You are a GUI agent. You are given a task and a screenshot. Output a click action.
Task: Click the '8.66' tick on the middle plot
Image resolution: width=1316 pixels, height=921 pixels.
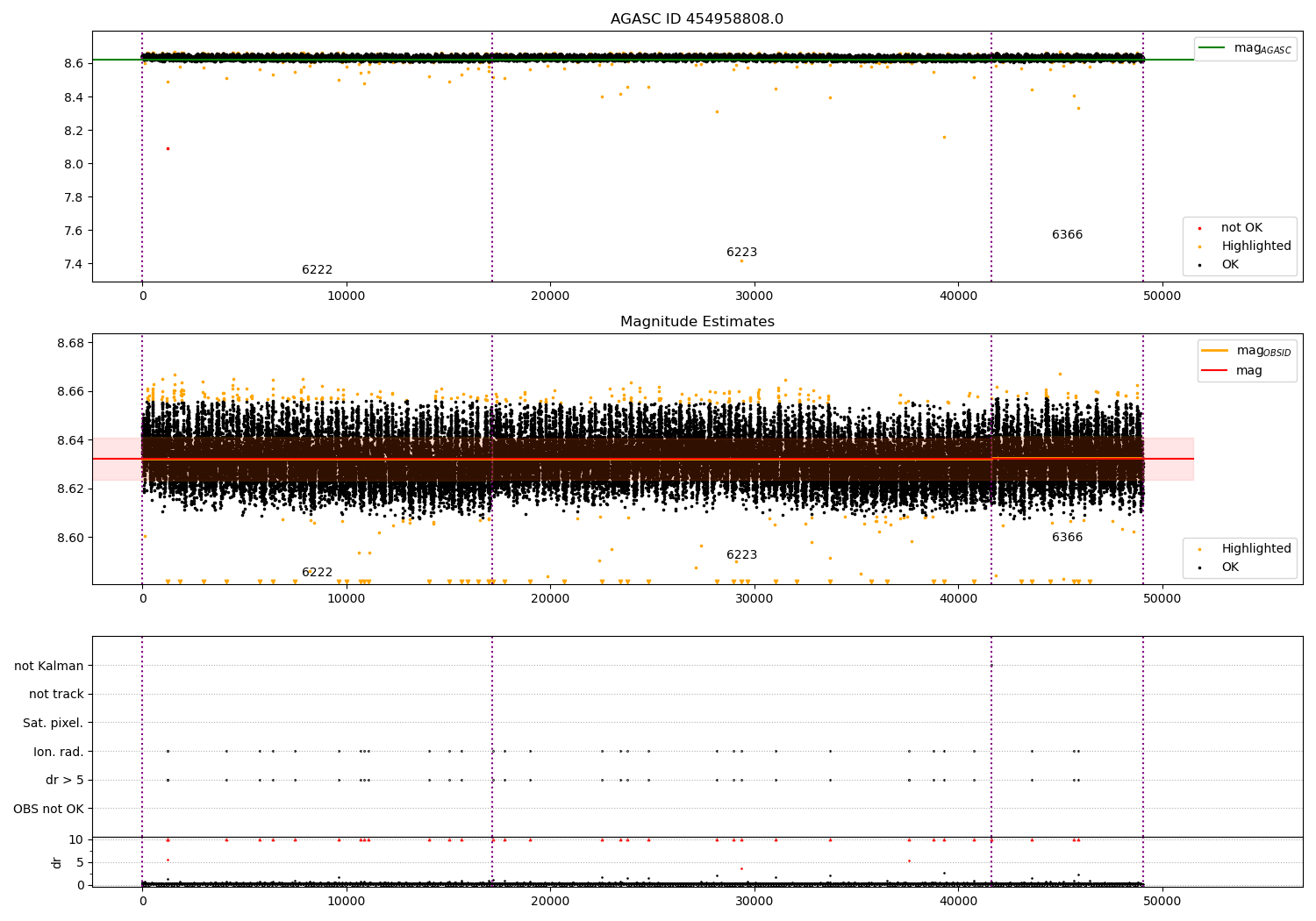click(70, 391)
